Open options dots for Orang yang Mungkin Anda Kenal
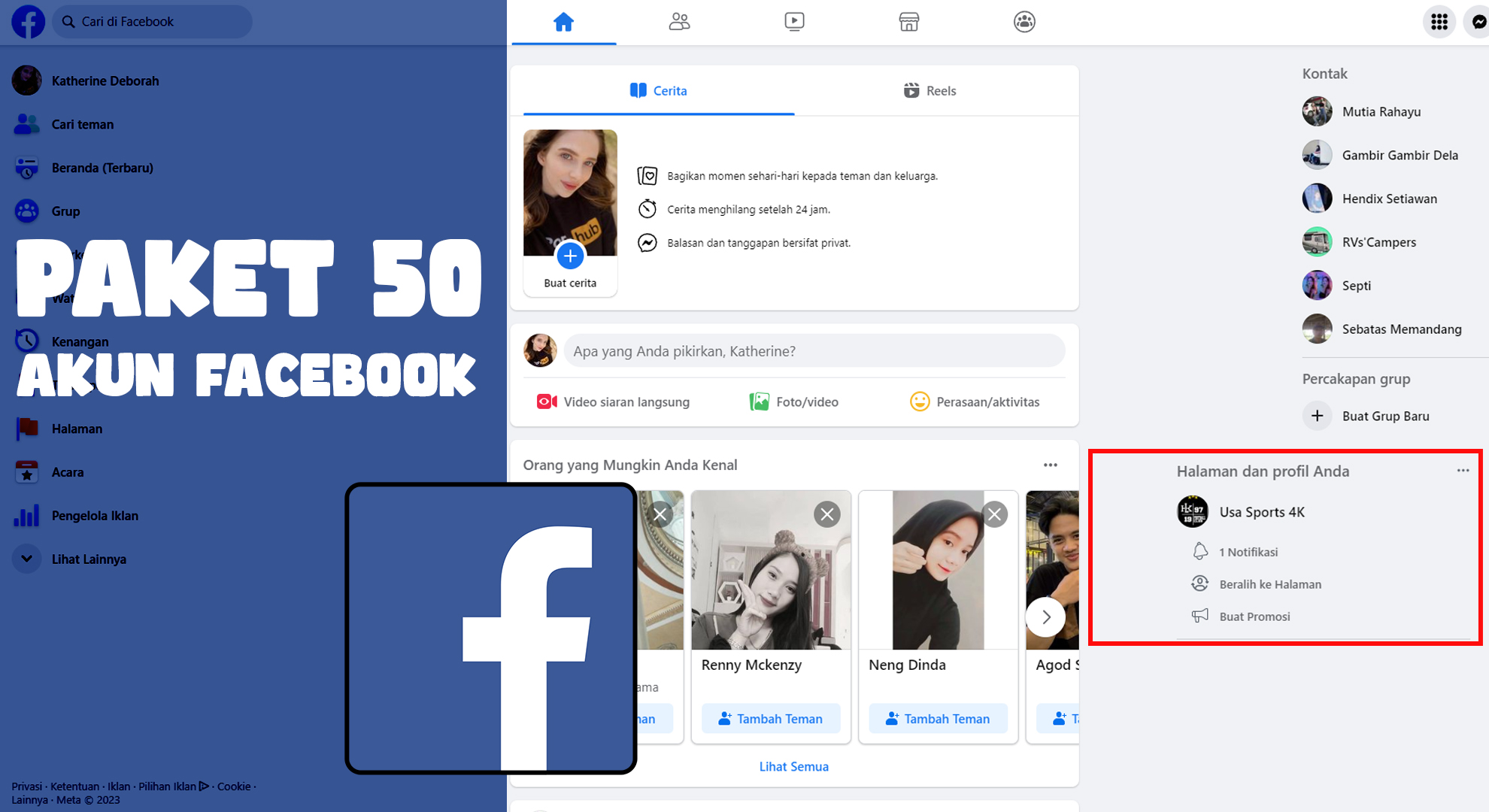Image resolution: width=1489 pixels, height=812 pixels. (1050, 465)
